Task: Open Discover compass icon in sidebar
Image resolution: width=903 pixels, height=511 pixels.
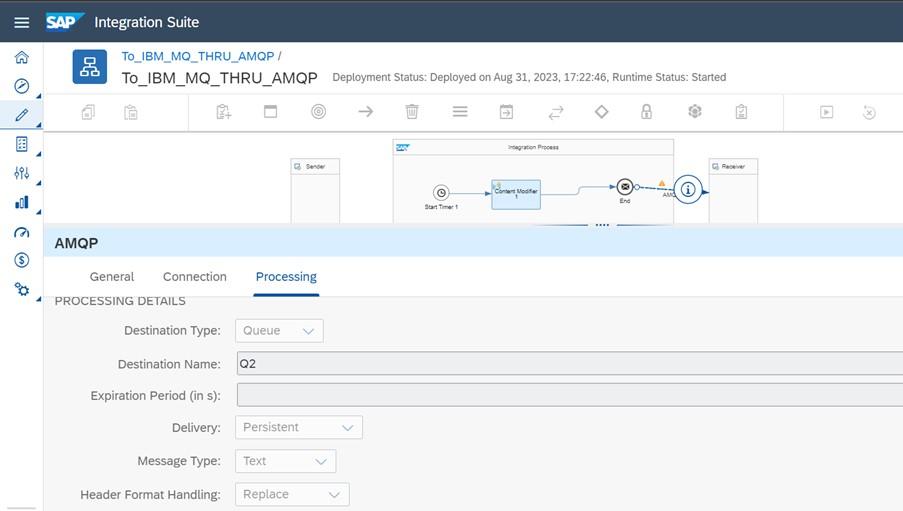Action: click(x=21, y=86)
